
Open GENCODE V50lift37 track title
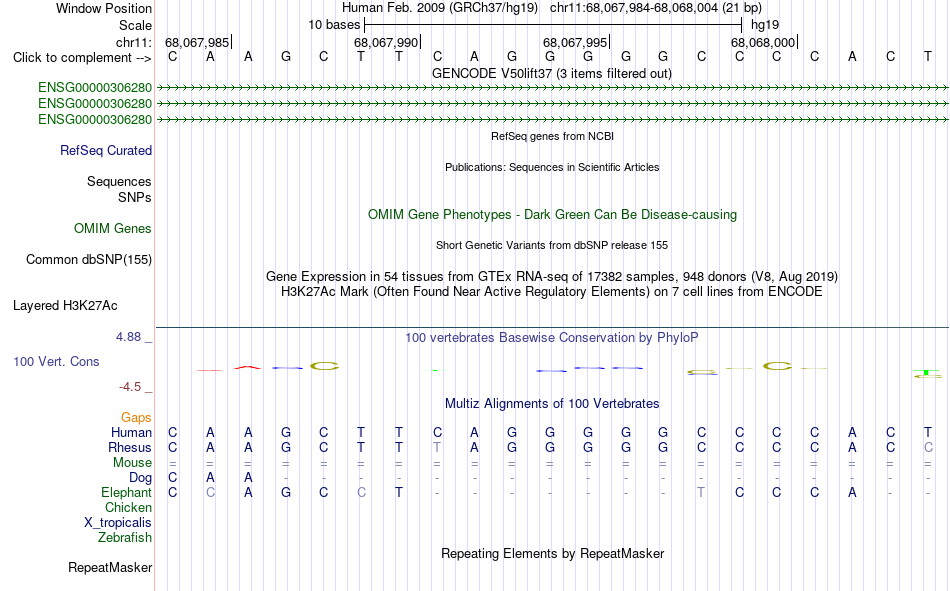click(552, 73)
